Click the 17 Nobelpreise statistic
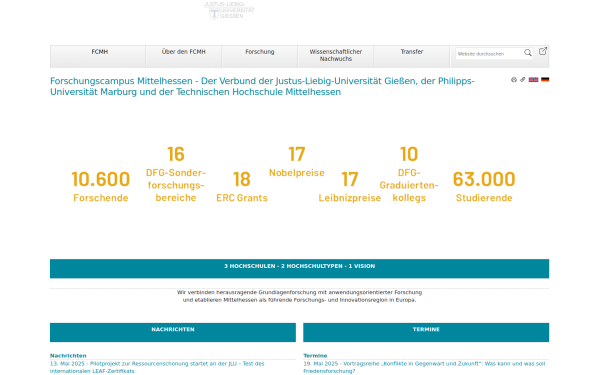The image size is (600, 375). pyautogui.click(x=297, y=161)
